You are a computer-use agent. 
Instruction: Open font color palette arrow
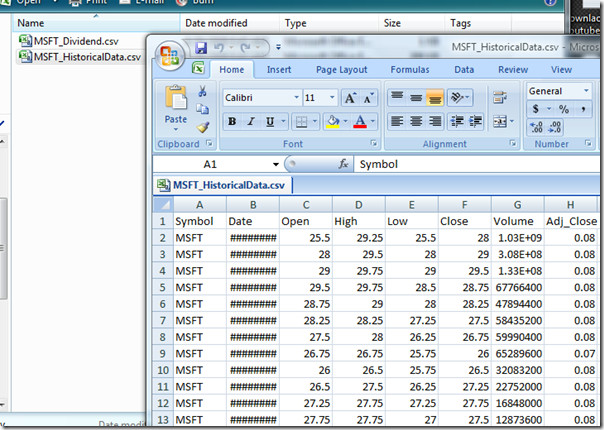click(x=373, y=121)
